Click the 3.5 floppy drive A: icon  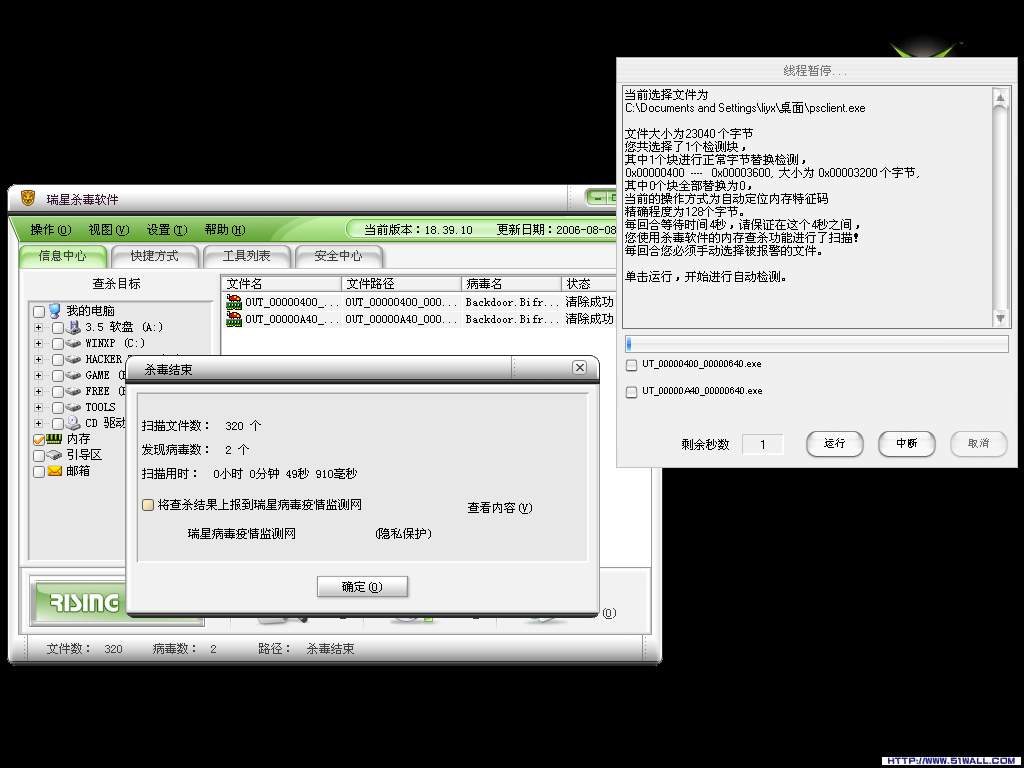[x=73, y=327]
